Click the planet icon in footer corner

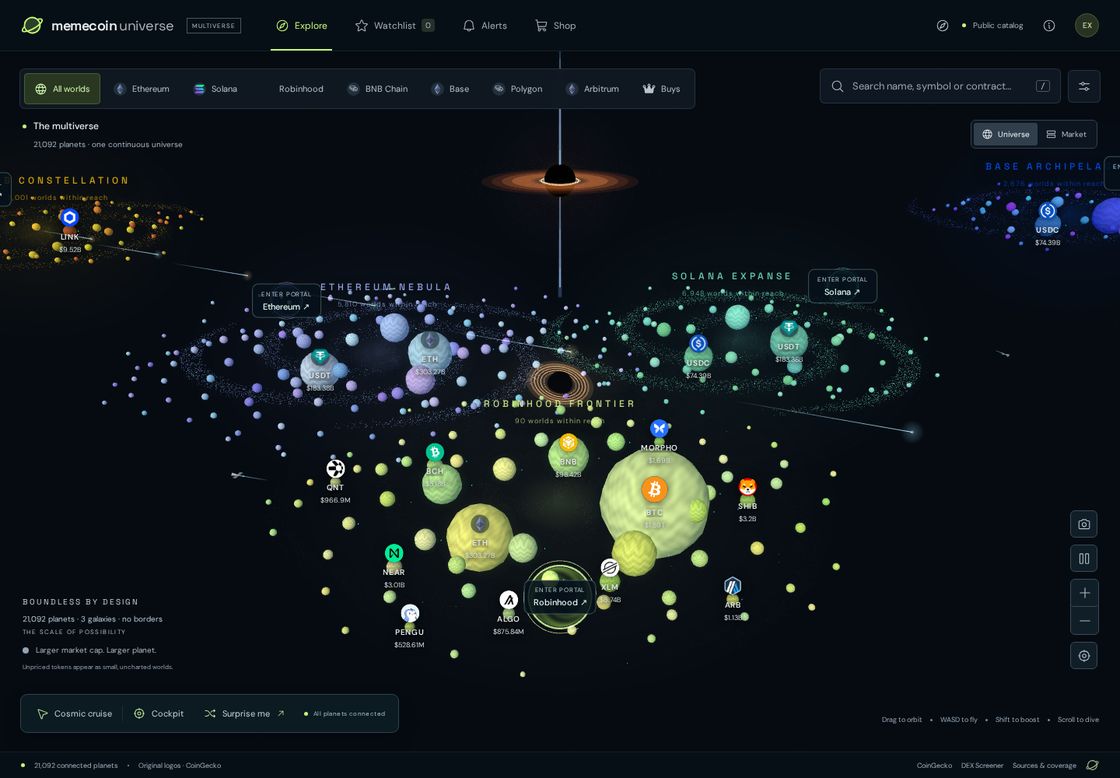point(1092,765)
